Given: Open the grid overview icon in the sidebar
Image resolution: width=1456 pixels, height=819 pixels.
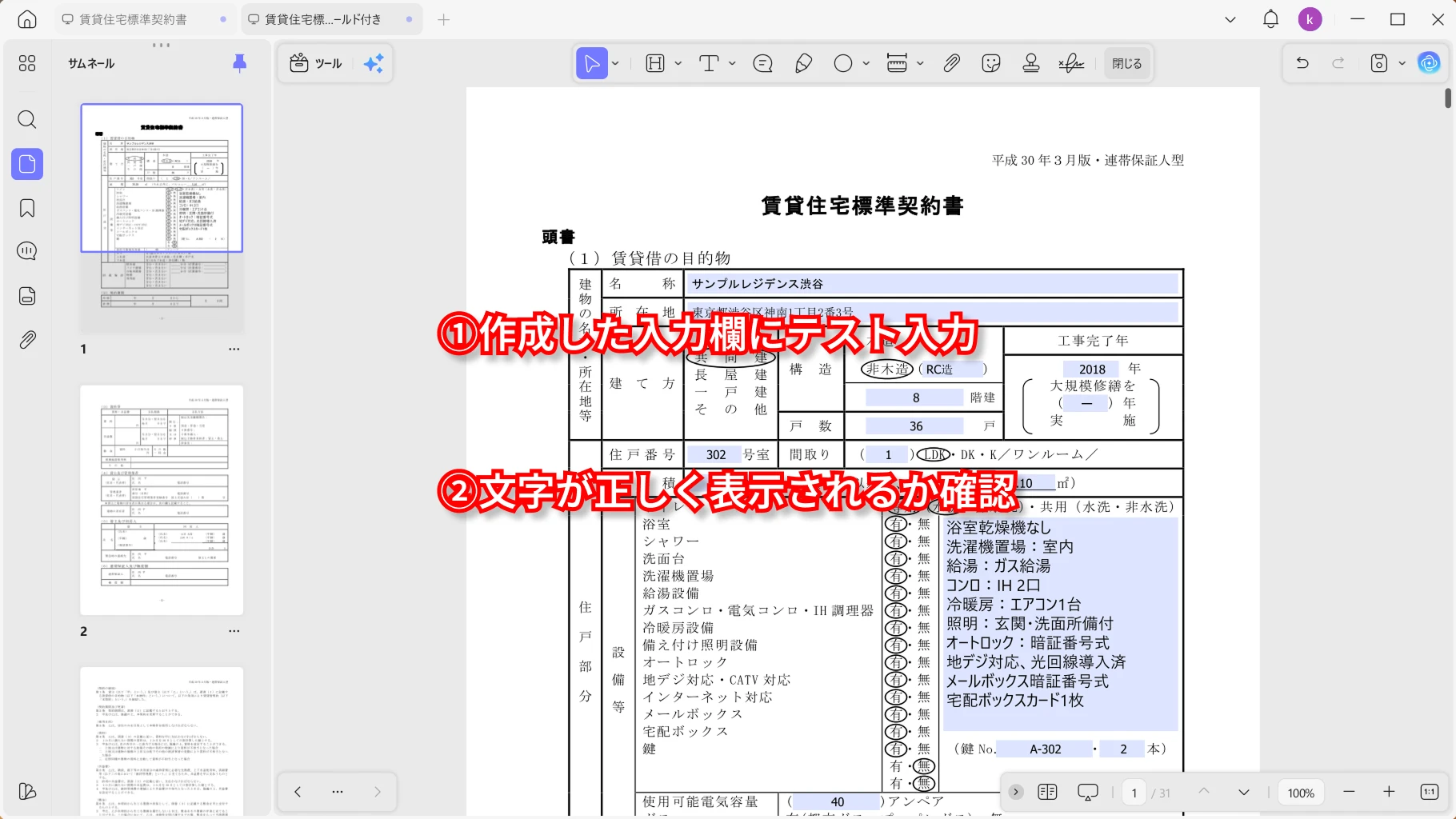Looking at the screenshot, I should point(27,63).
